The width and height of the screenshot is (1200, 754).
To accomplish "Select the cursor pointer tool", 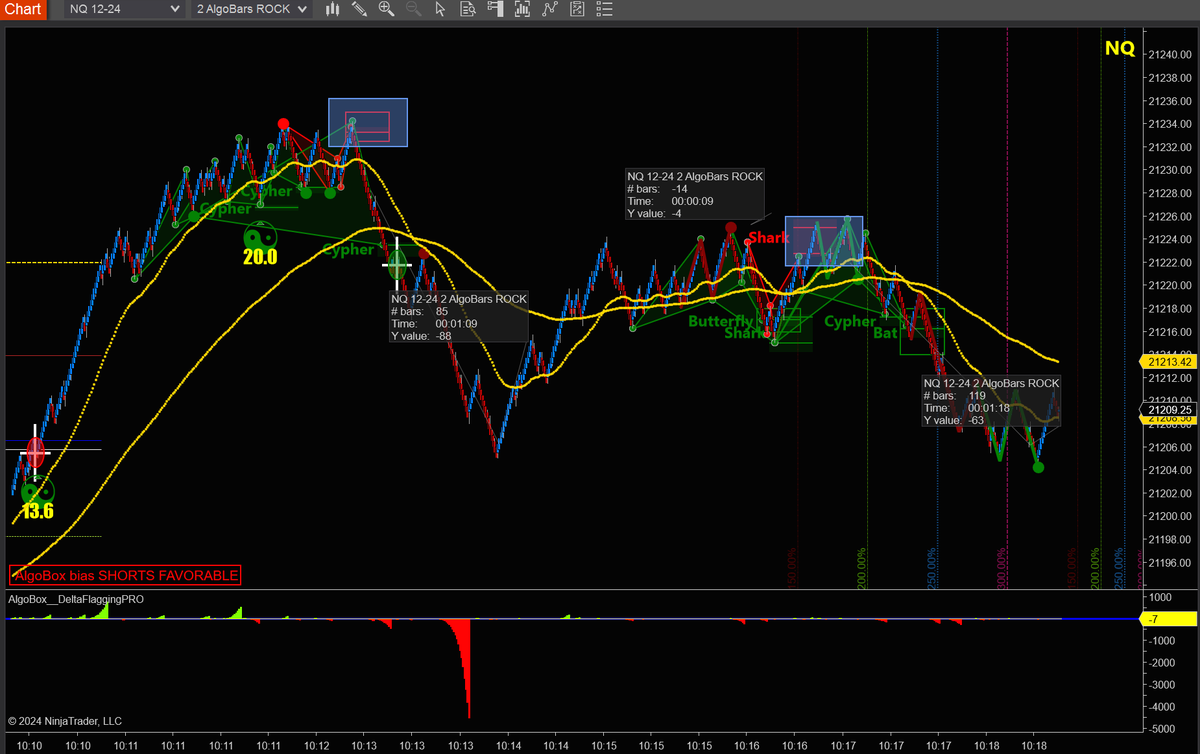I will 441,9.
